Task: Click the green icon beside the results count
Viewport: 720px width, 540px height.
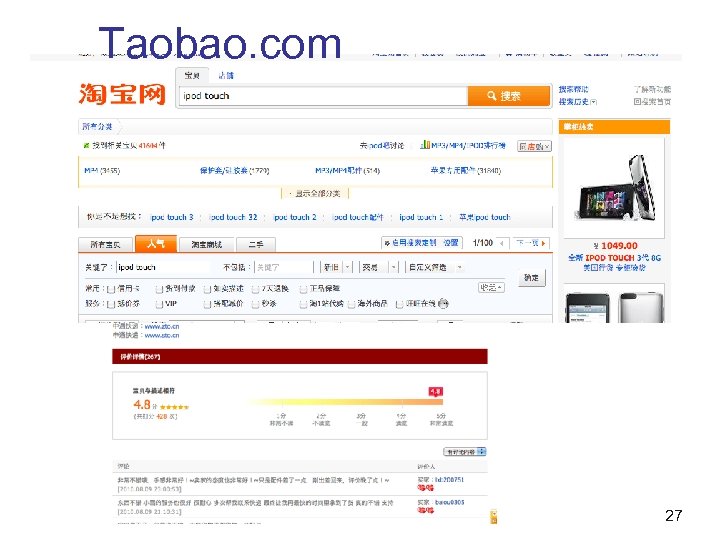Action: point(86,146)
